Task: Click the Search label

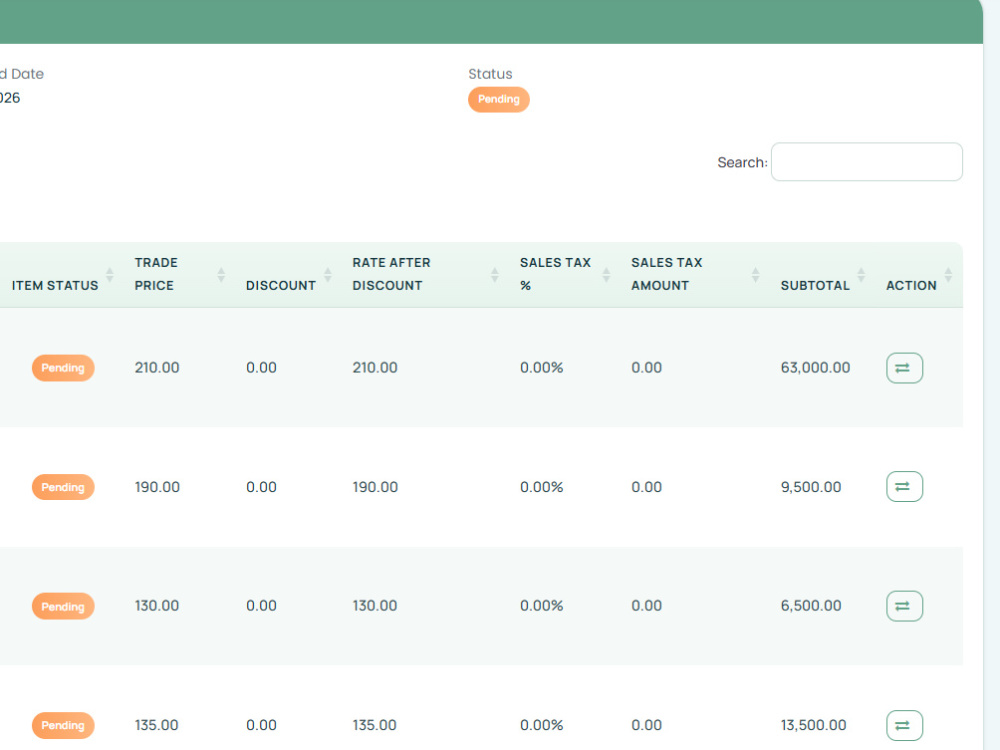Action: click(x=742, y=163)
